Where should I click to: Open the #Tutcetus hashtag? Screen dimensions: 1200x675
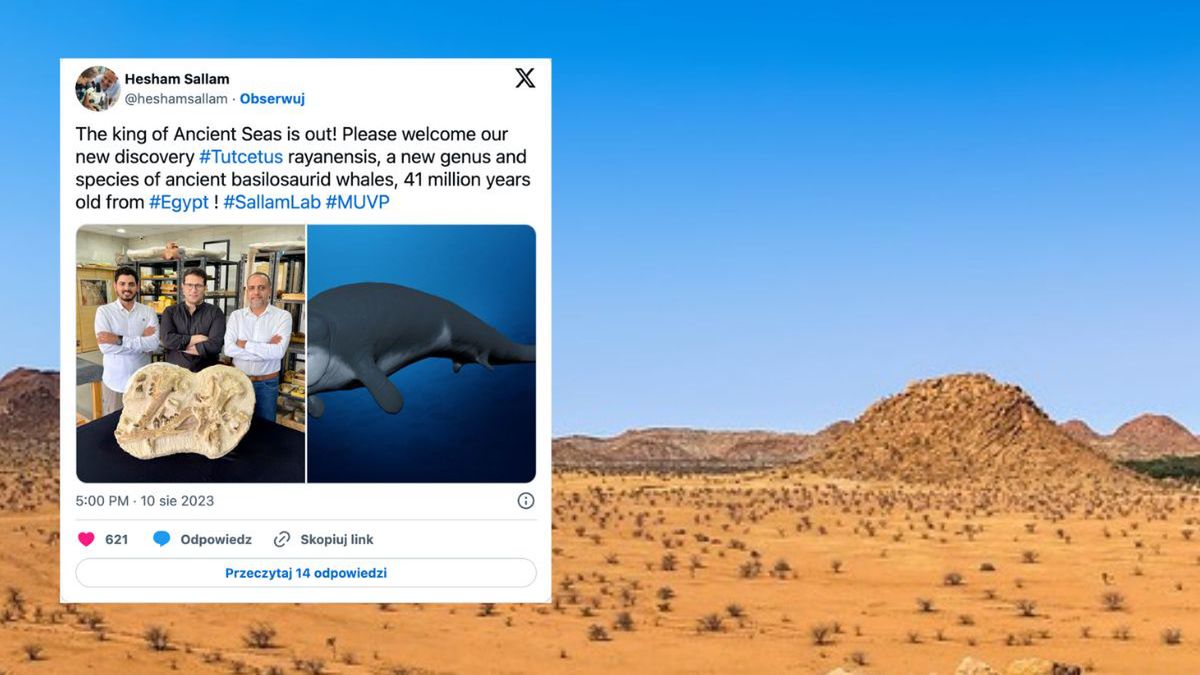[240, 157]
